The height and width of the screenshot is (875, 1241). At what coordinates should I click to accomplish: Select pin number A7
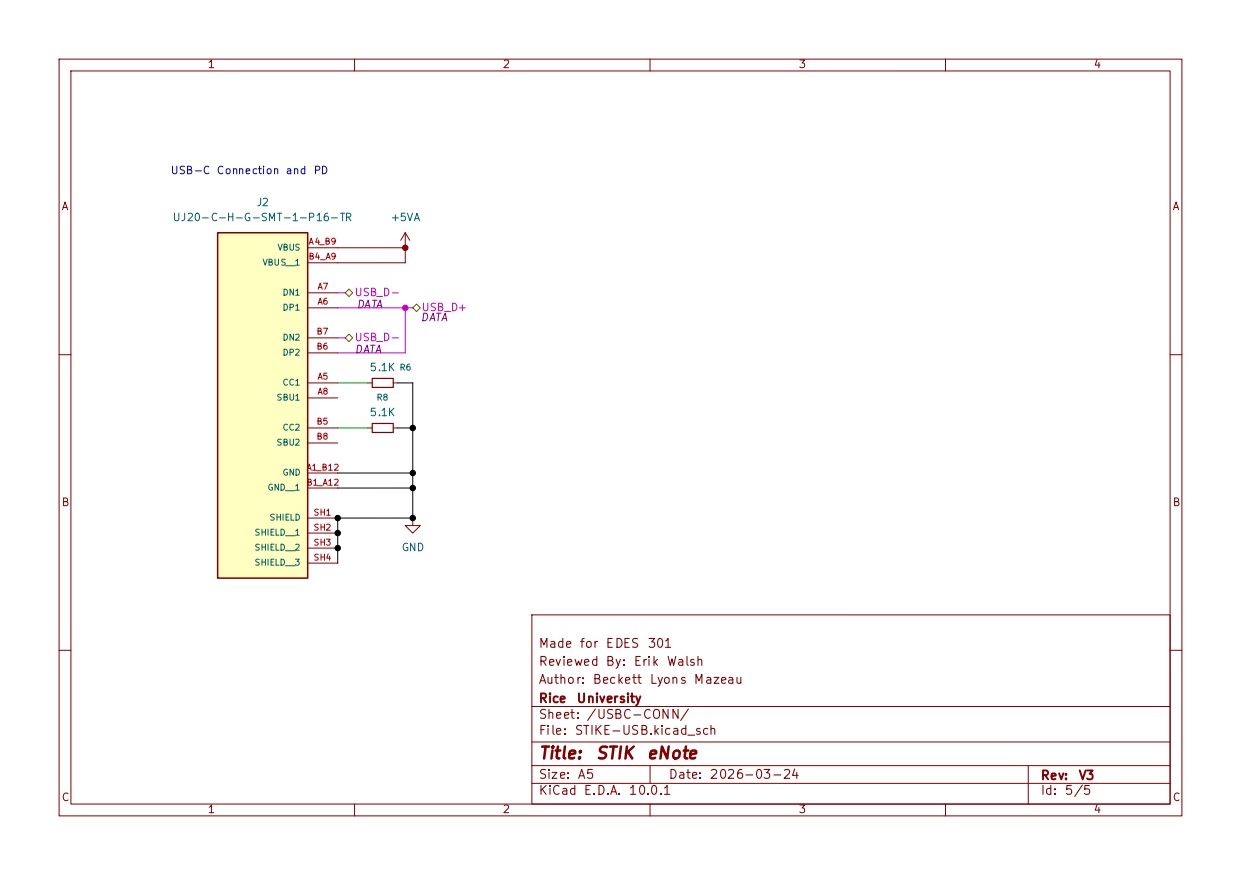tap(322, 286)
